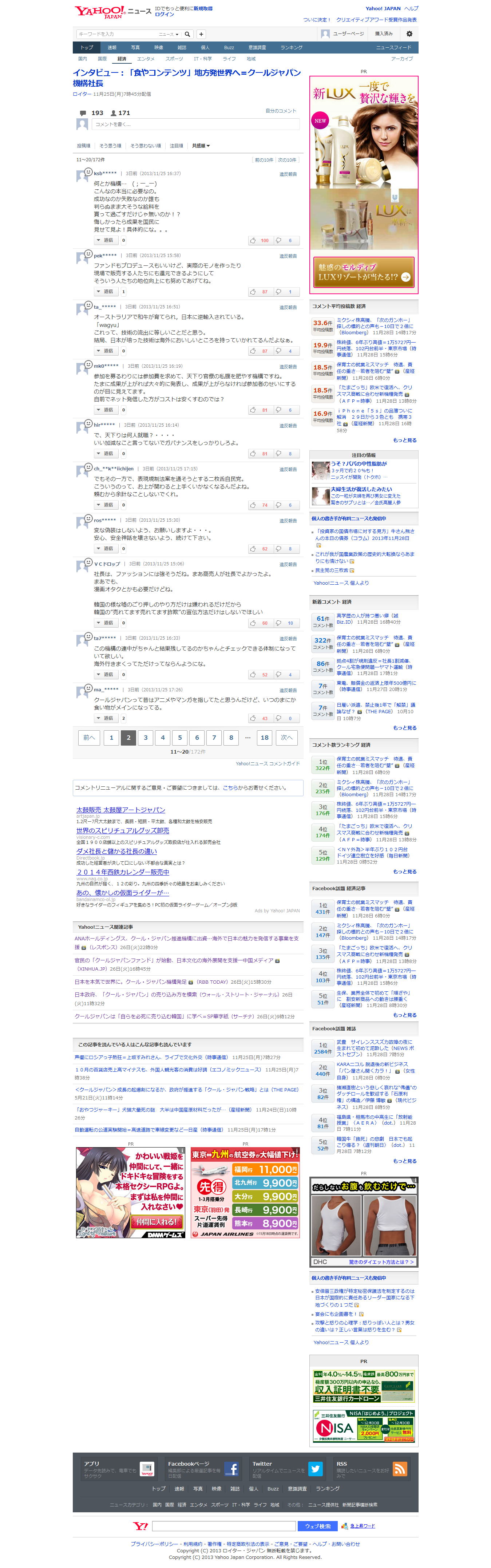This screenshot has height=1568, width=491.
Task: Open the JAL 東京⇔九州 airfare ad banner
Action: click(x=245, y=1192)
